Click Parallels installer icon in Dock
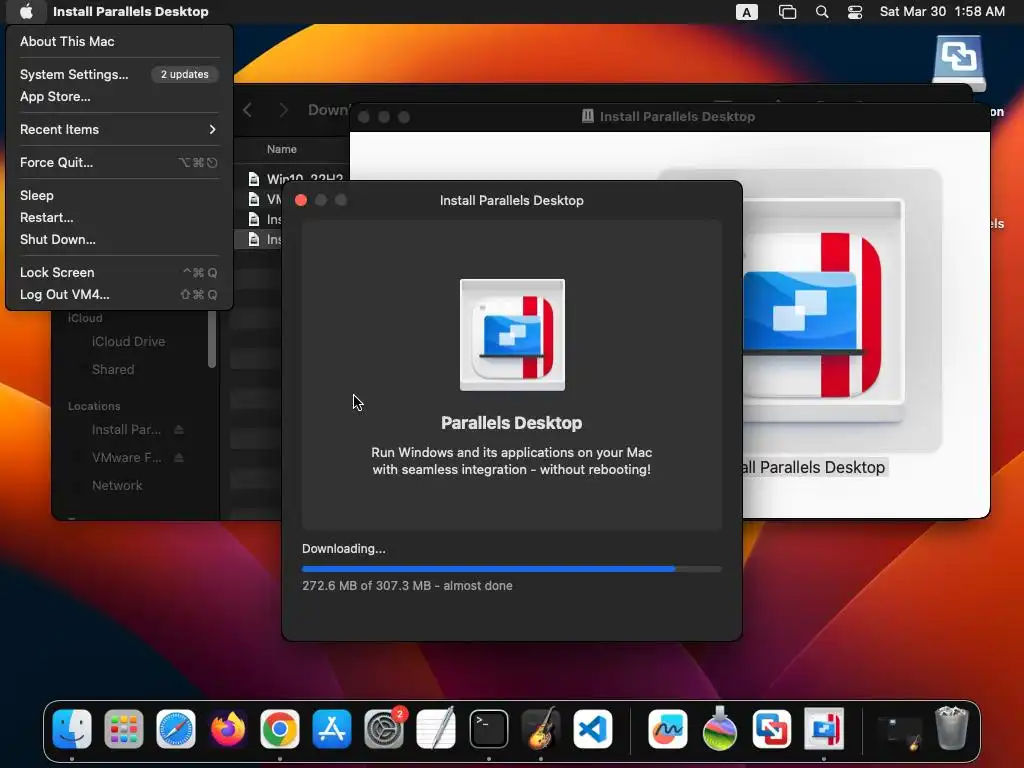The height and width of the screenshot is (768, 1024). [x=824, y=729]
